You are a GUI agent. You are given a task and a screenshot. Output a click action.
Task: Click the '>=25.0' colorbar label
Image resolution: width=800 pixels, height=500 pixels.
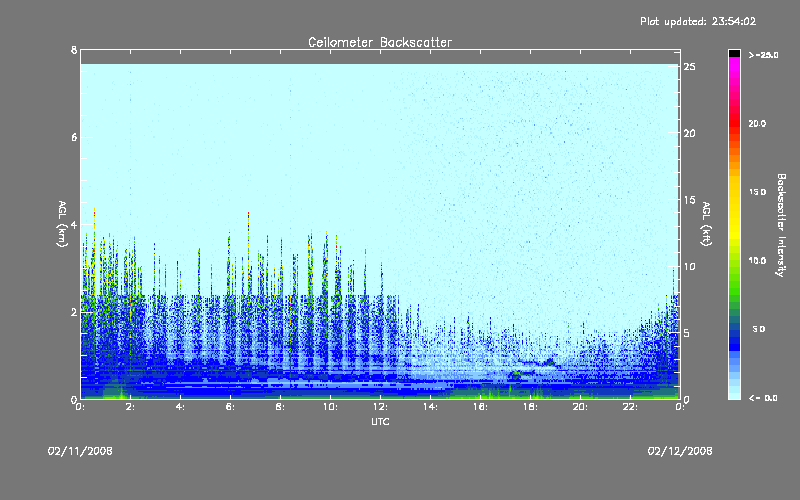[763, 55]
